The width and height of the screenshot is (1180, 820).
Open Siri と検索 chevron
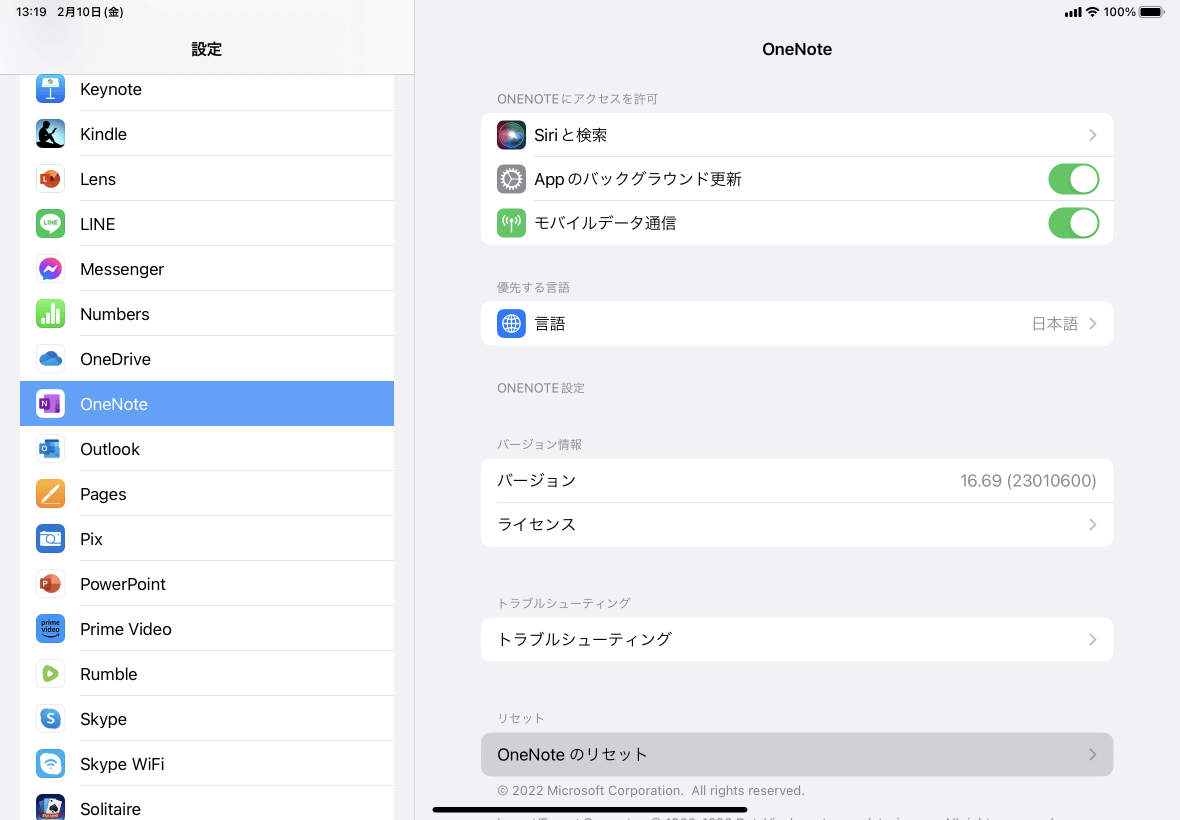click(x=1093, y=135)
